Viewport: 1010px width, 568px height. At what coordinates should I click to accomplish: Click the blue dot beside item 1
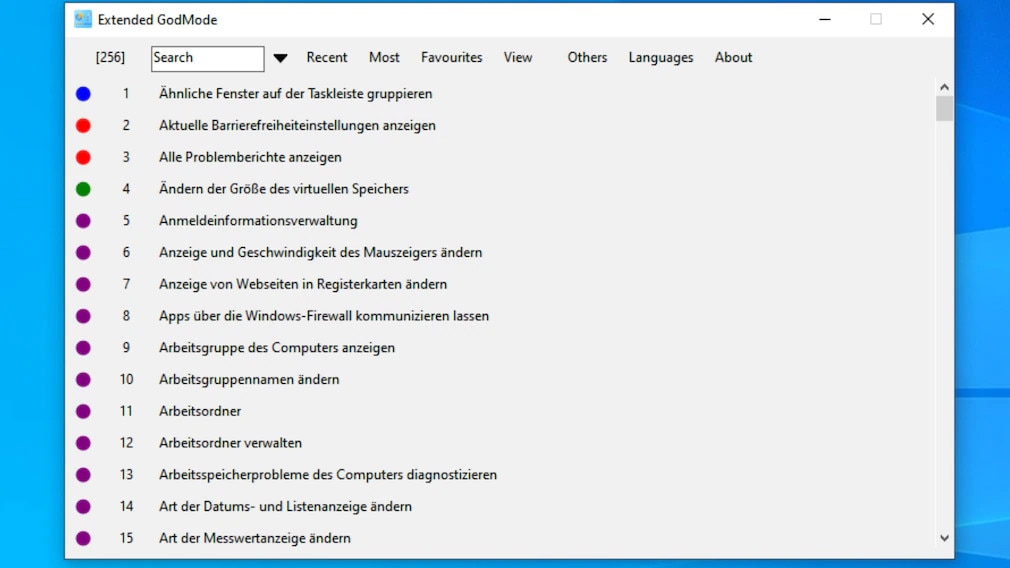83,94
